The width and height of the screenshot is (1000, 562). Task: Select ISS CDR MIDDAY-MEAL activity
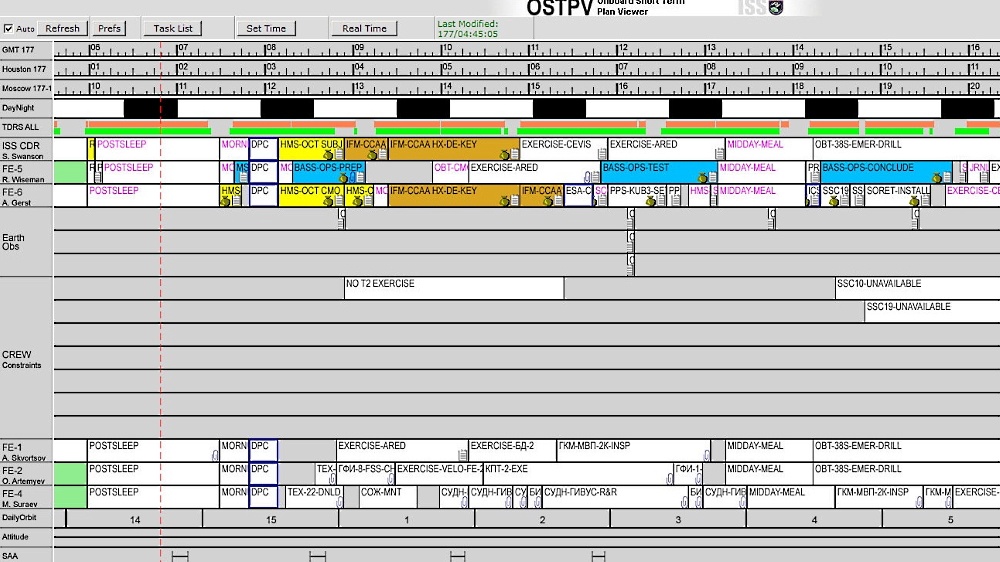[x=768, y=149]
